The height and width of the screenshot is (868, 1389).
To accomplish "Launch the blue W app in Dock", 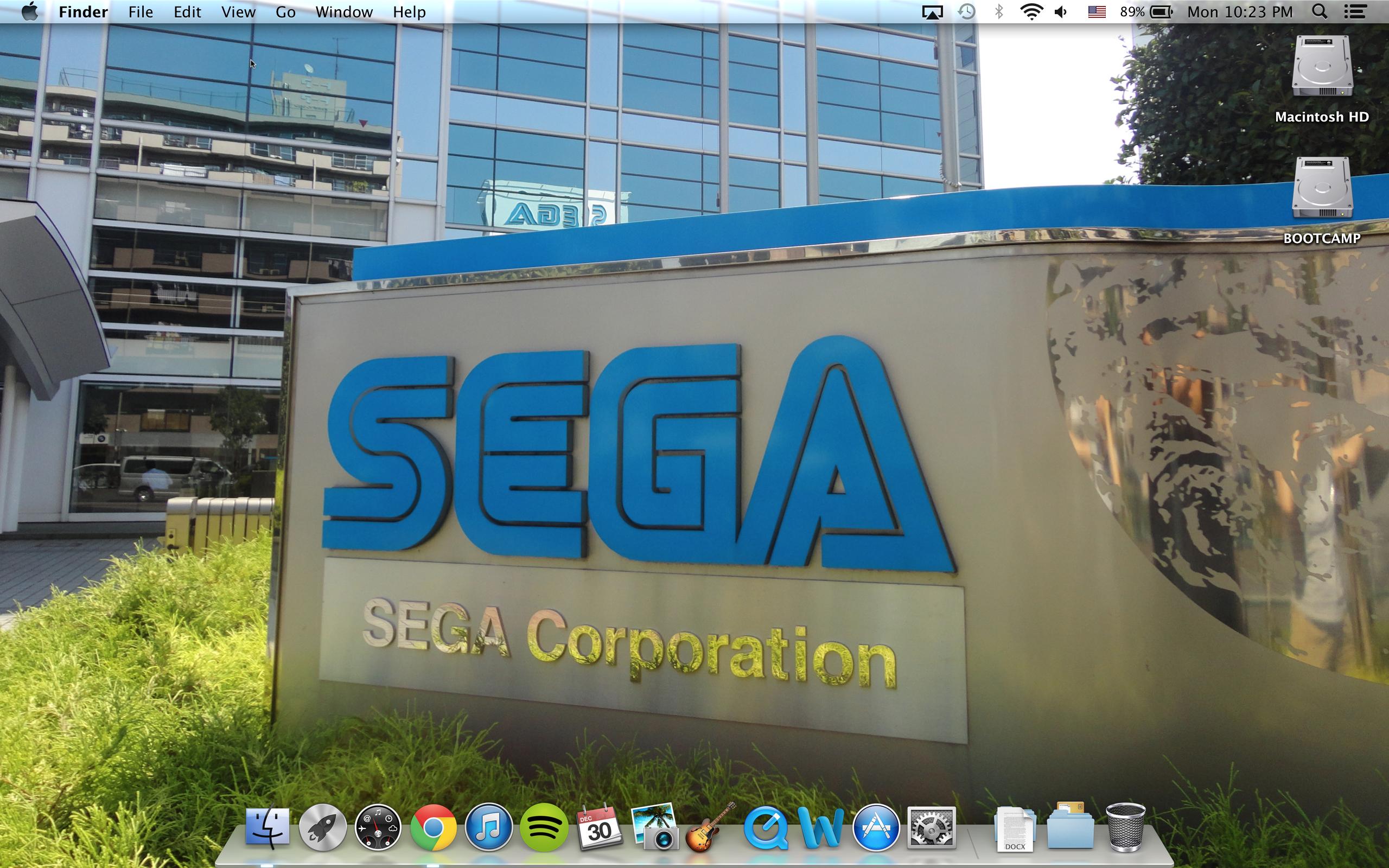I will tap(821, 828).
